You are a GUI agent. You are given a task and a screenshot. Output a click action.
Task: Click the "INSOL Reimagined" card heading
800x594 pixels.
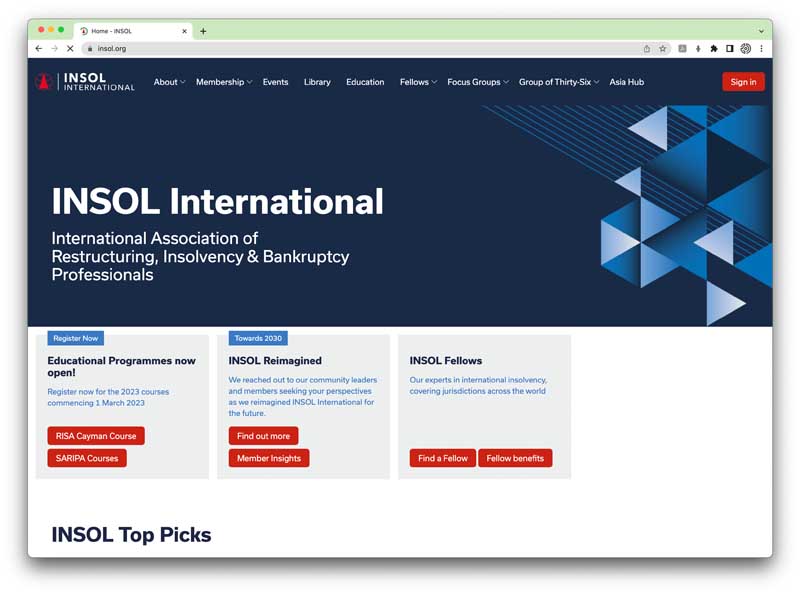[275, 361]
